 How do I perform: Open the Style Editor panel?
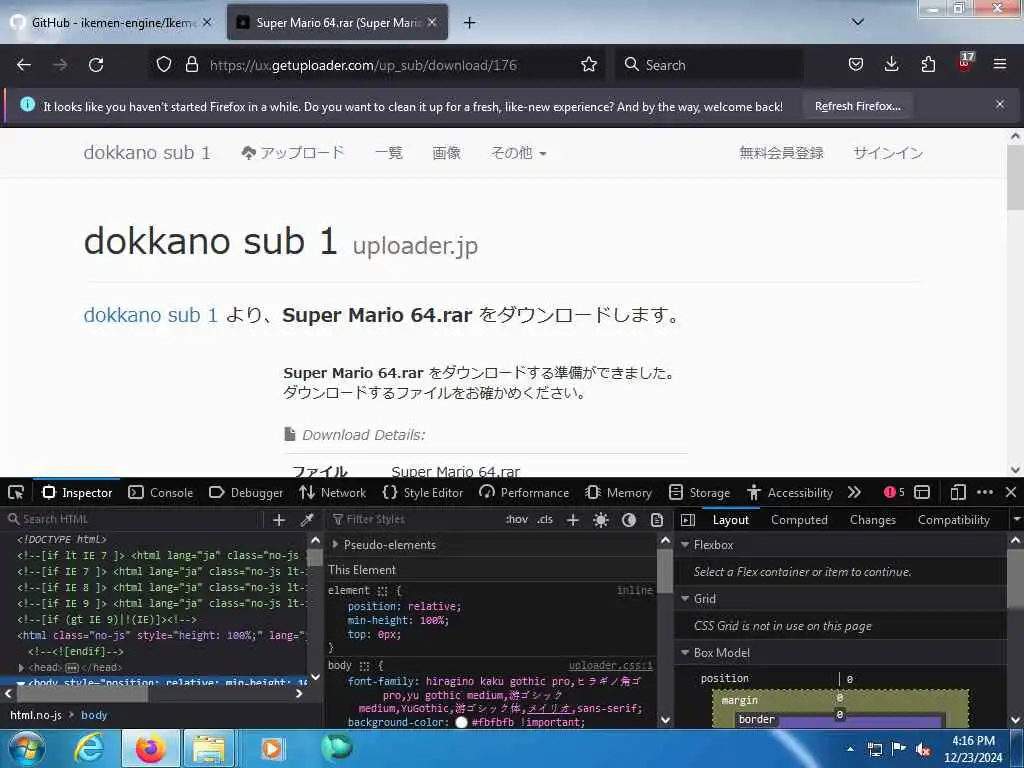coord(423,492)
